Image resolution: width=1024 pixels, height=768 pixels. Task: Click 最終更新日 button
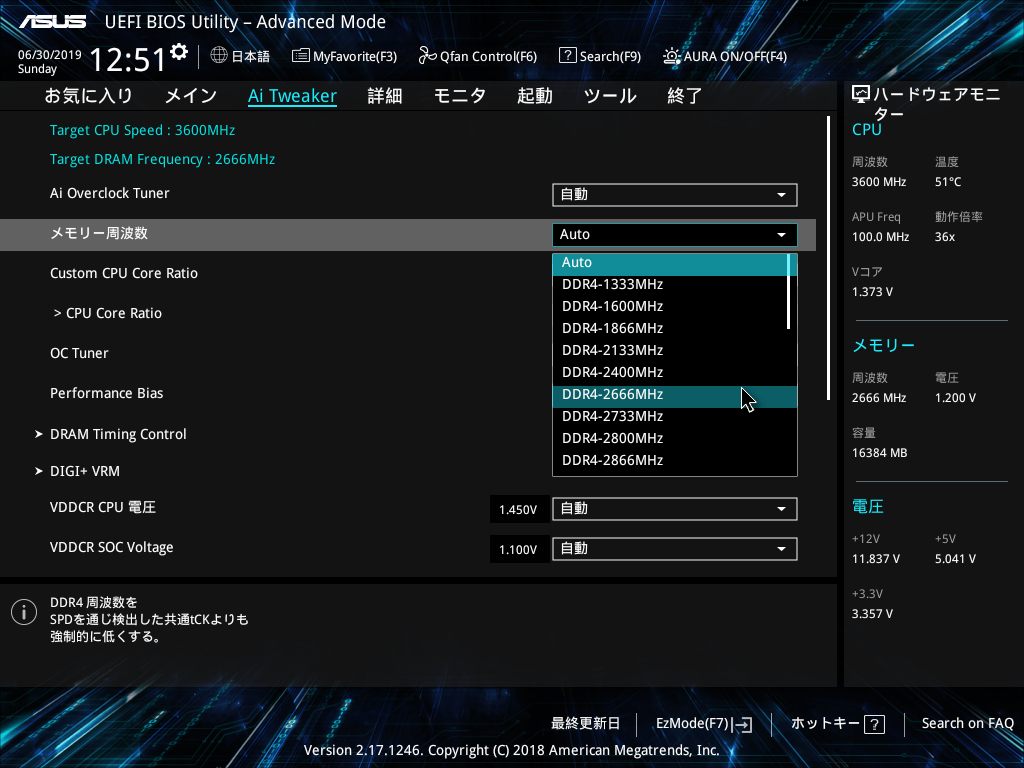(585, 724)
